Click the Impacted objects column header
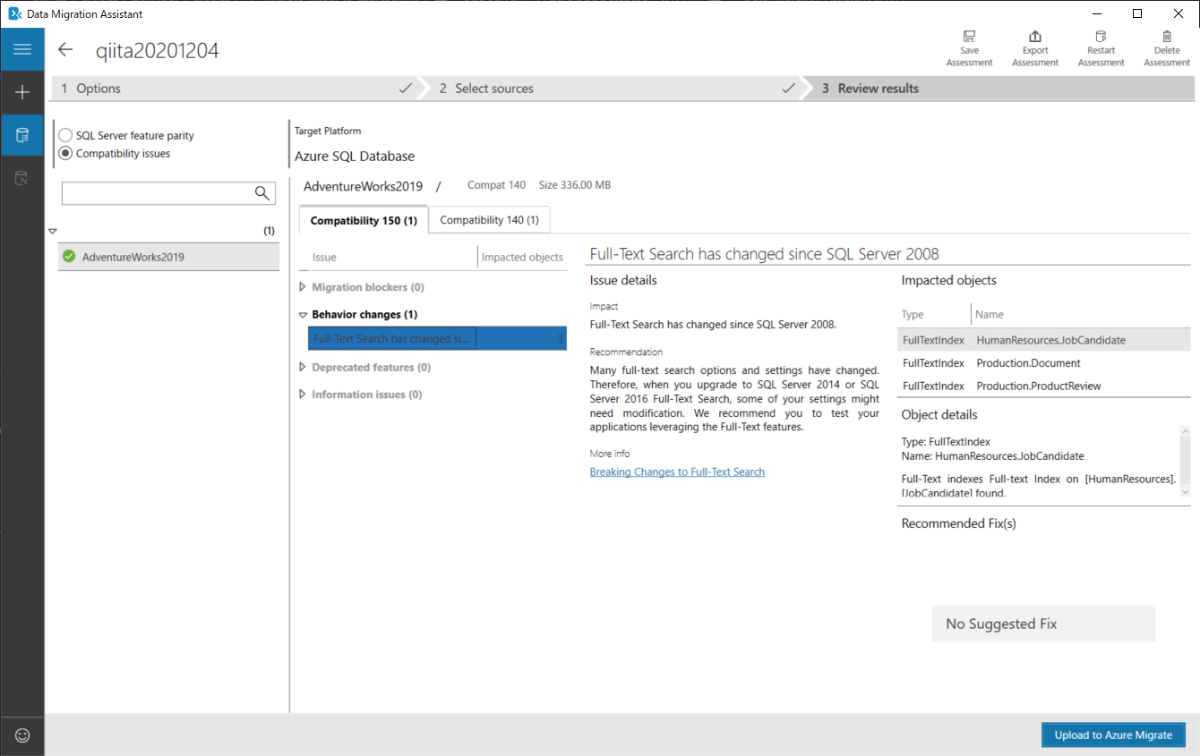The height and width of the screenshot is (756, 1200). point(522,257)
